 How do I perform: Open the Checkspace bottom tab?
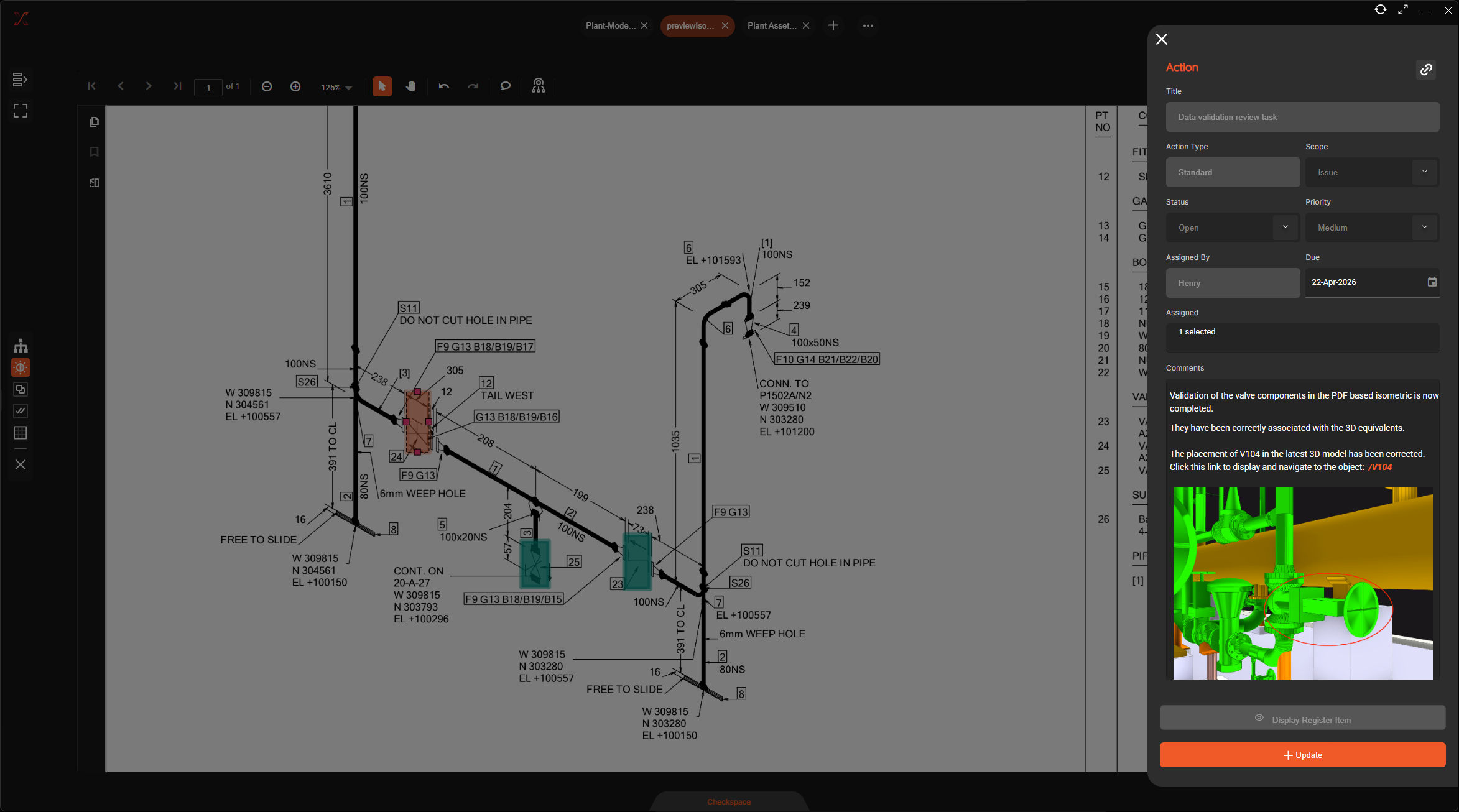[729, 802]
